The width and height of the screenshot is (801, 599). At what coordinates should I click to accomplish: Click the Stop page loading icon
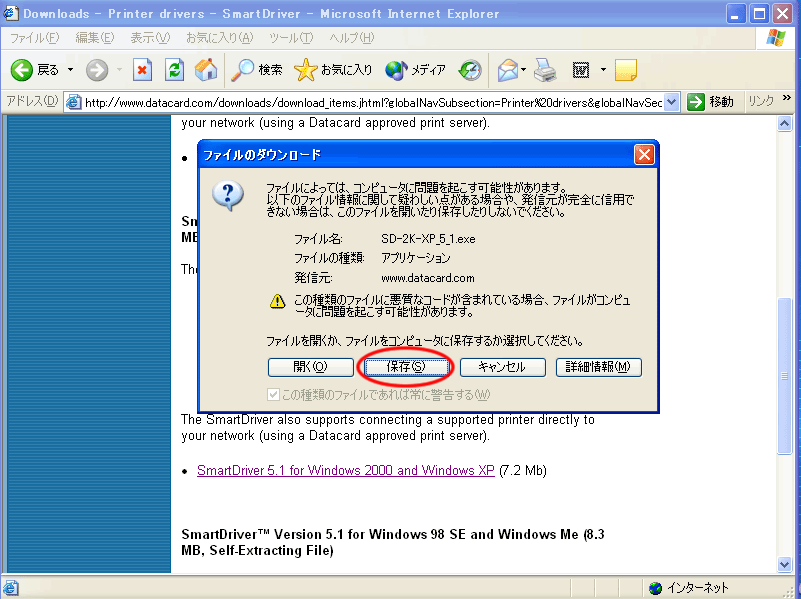143,70
